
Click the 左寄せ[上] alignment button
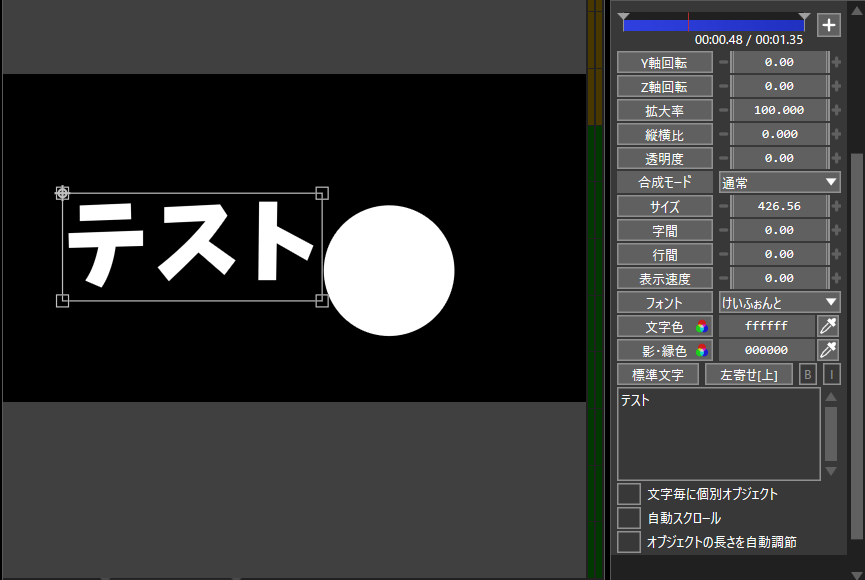[749, 374]
